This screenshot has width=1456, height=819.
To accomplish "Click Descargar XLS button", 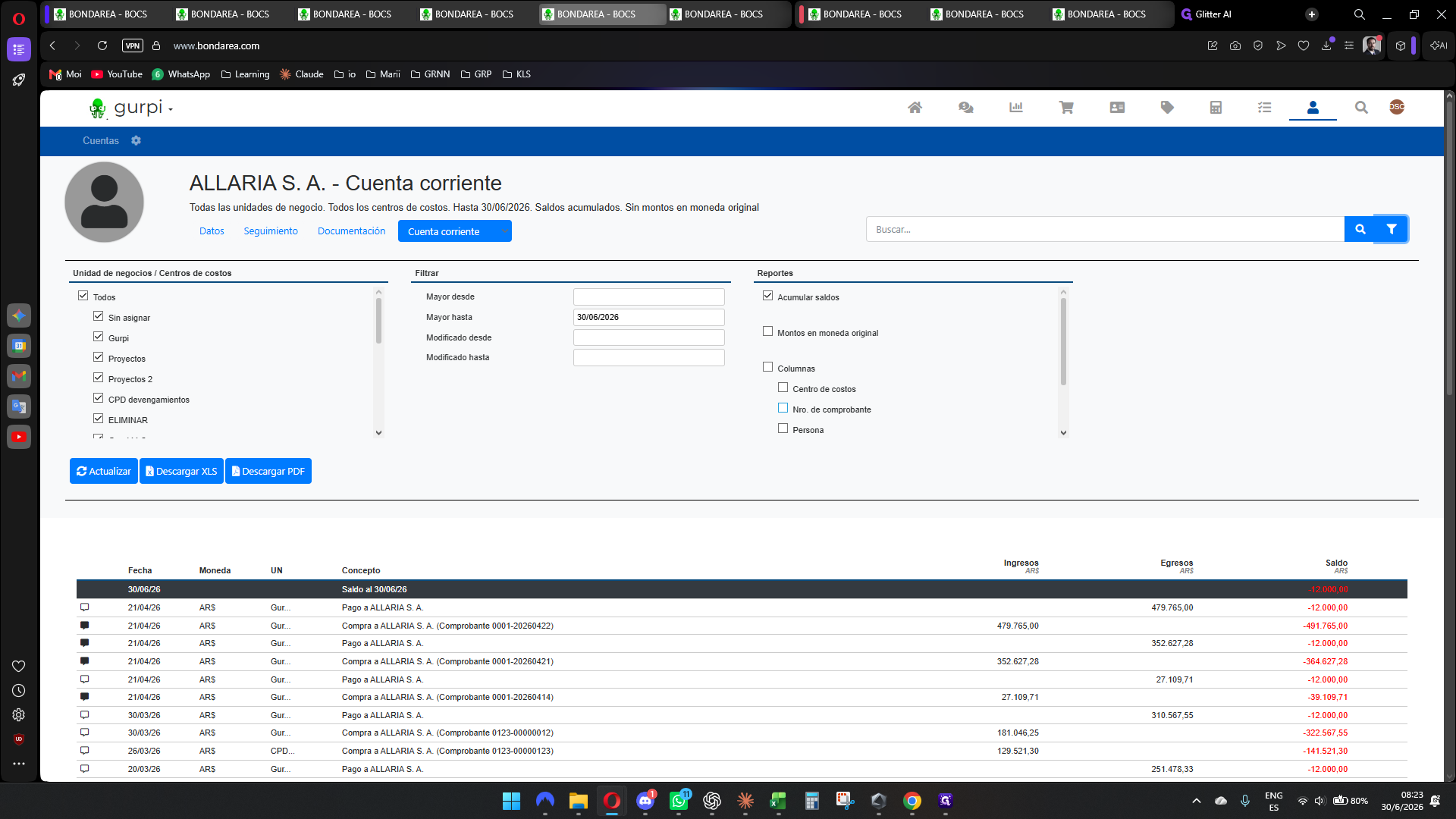I will 181,471.
